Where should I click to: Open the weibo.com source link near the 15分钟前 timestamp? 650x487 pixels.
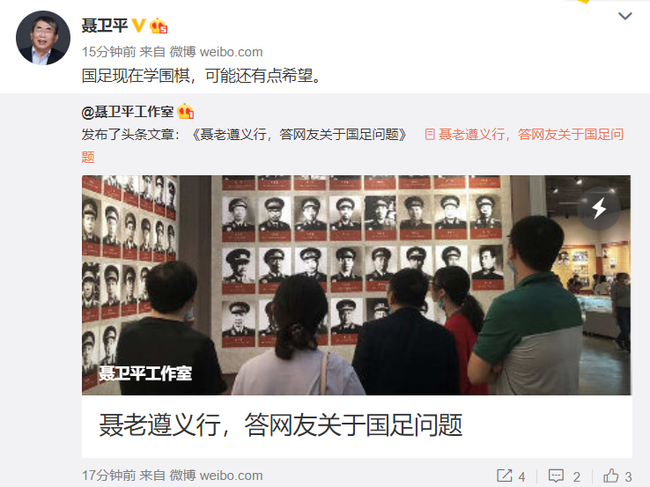231,52
